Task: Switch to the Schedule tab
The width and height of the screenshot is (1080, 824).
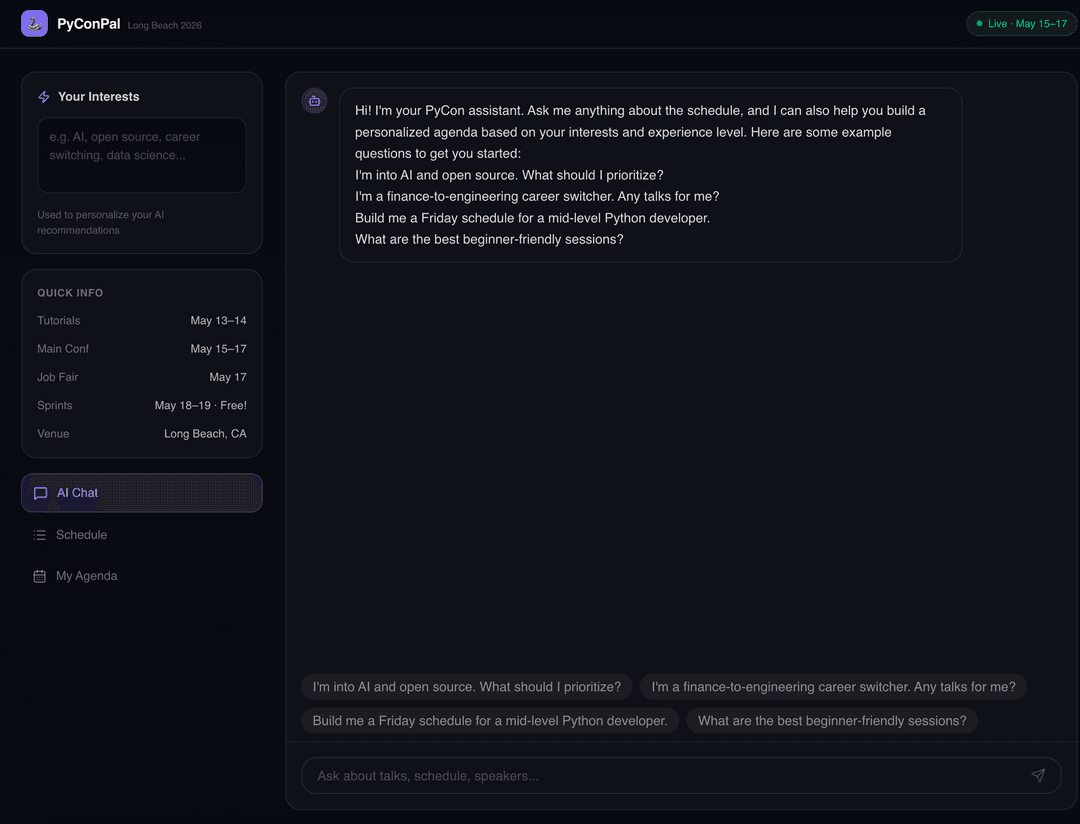Action: (142, 535)
